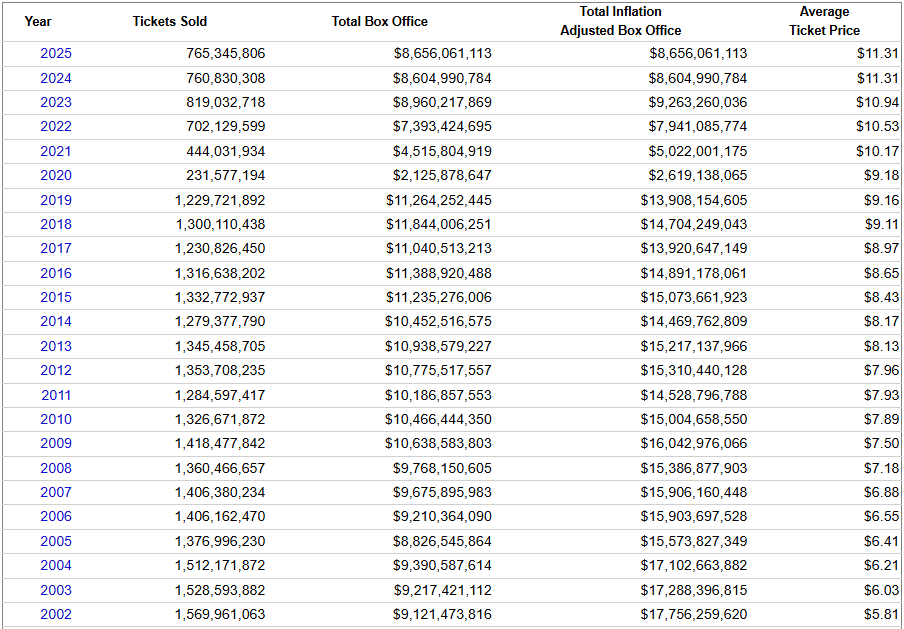Open the 2009 year link
This screenshot has width=904, height=629.
click(x=56, y=443)
